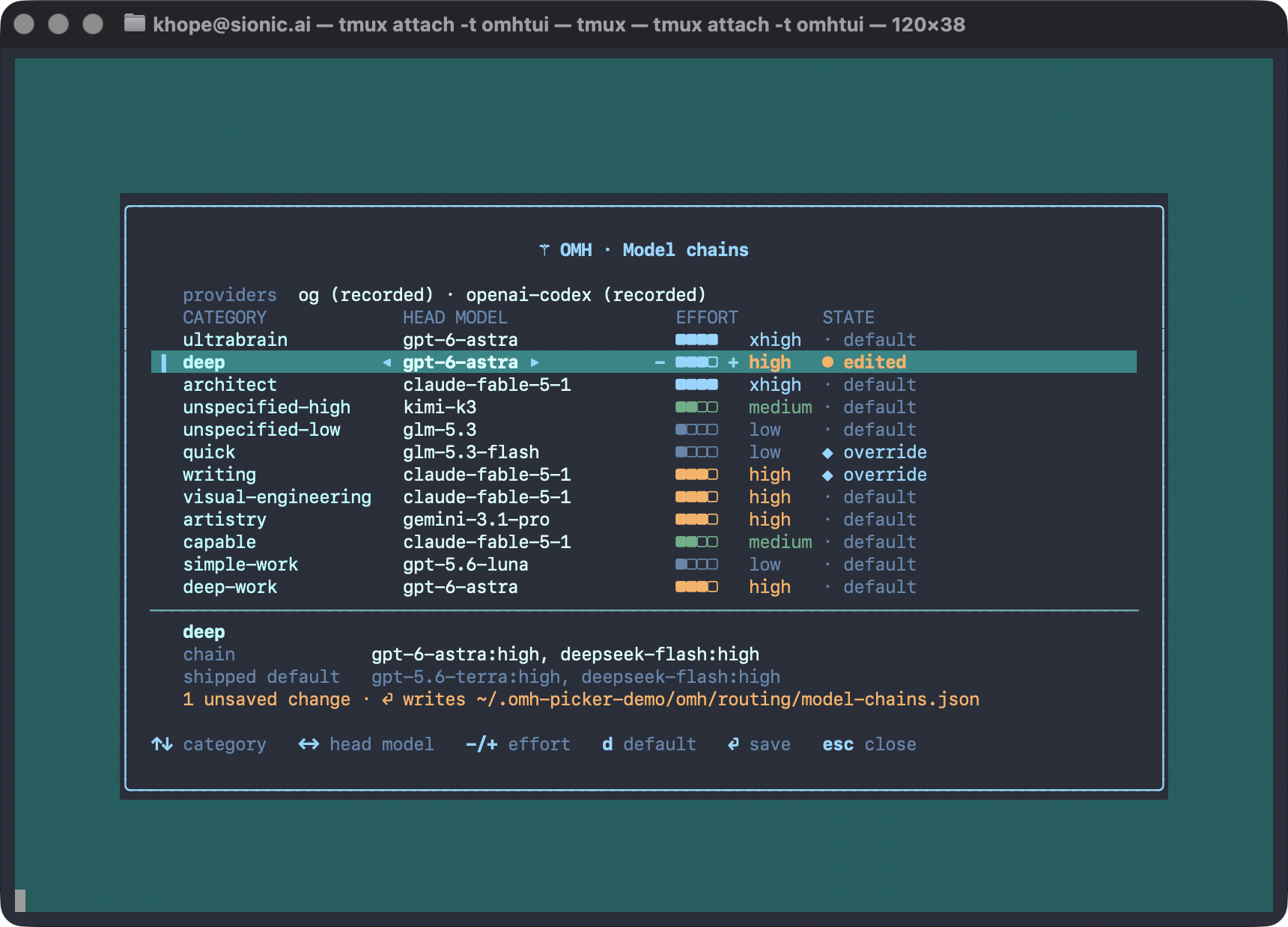
Task: Click the effort bar in visual-engineering row
Action: coord(696,497)
